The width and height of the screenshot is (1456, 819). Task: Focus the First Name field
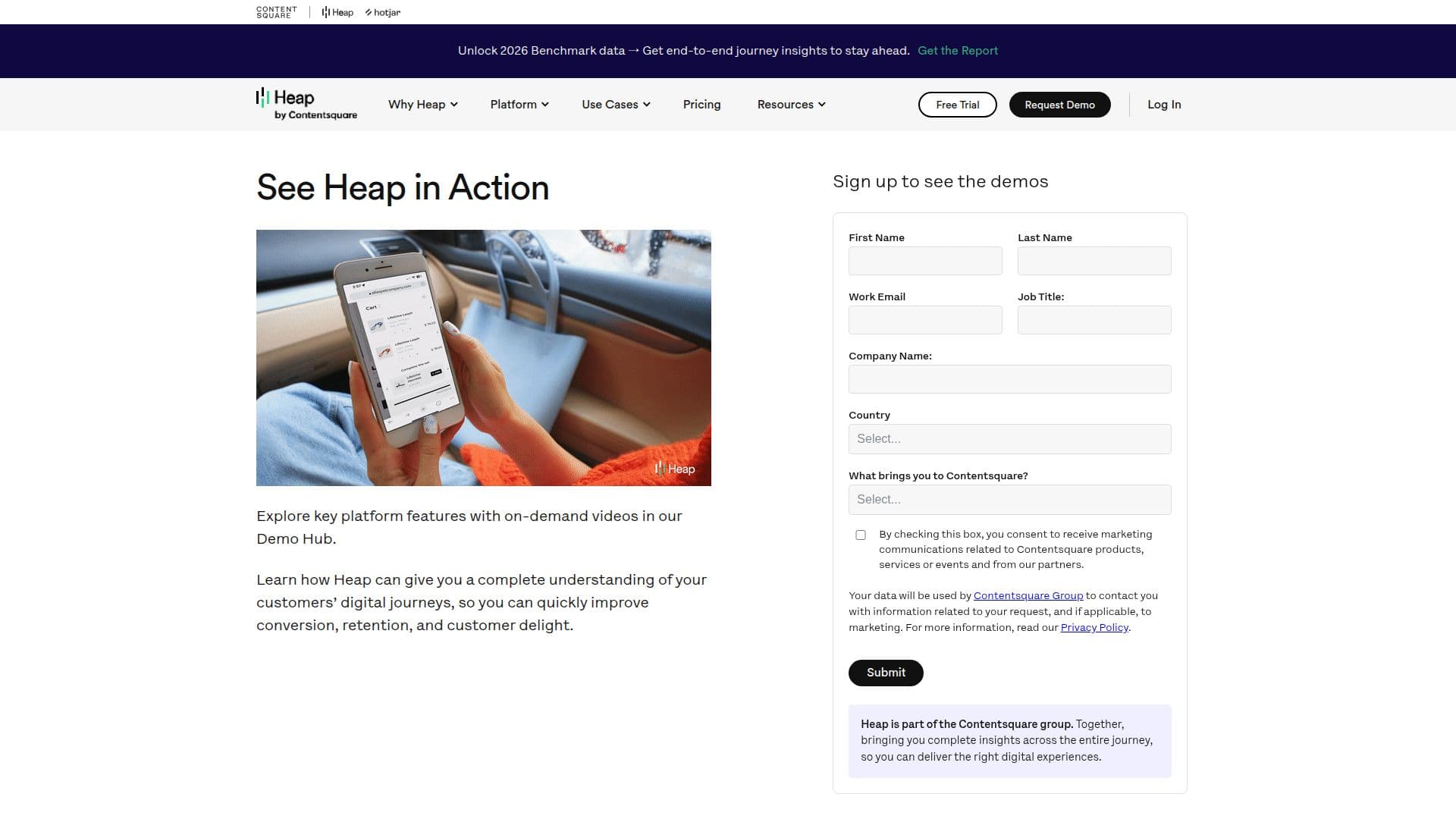click(x=925, y=261)
